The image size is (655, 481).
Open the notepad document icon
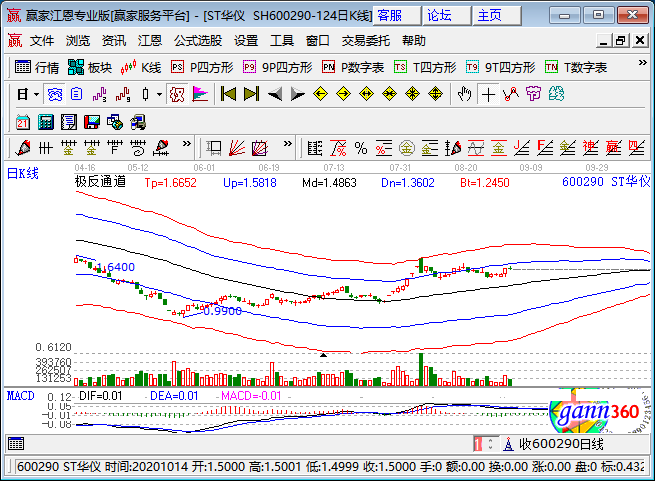(69, 122)
